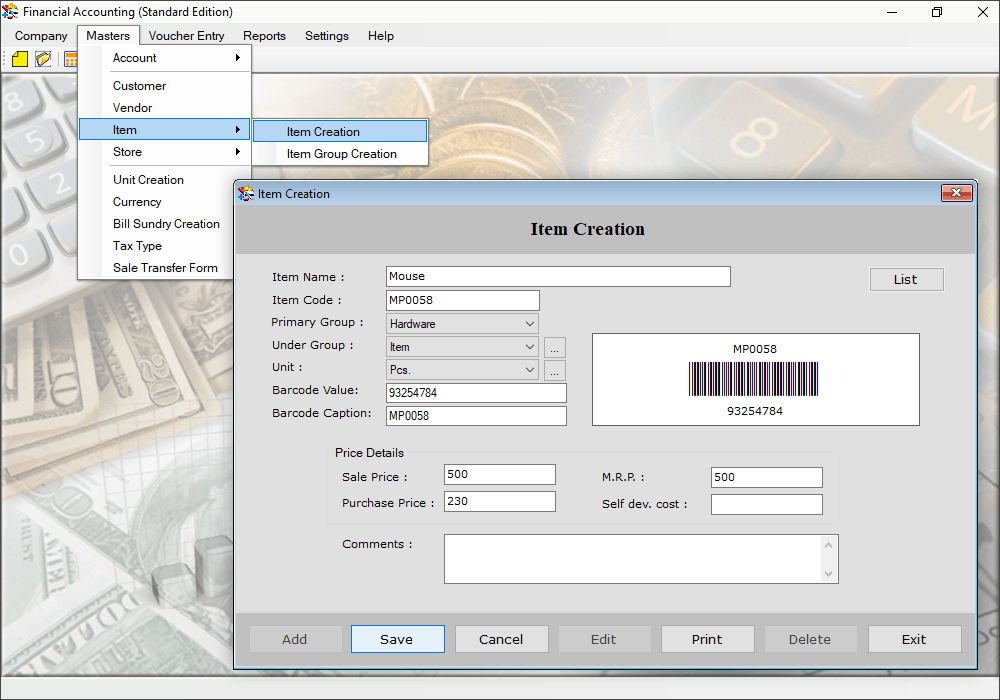This screenshot has height=700, width=1000.
Task: Click the Item Name field
Action: tap(558, 277)
